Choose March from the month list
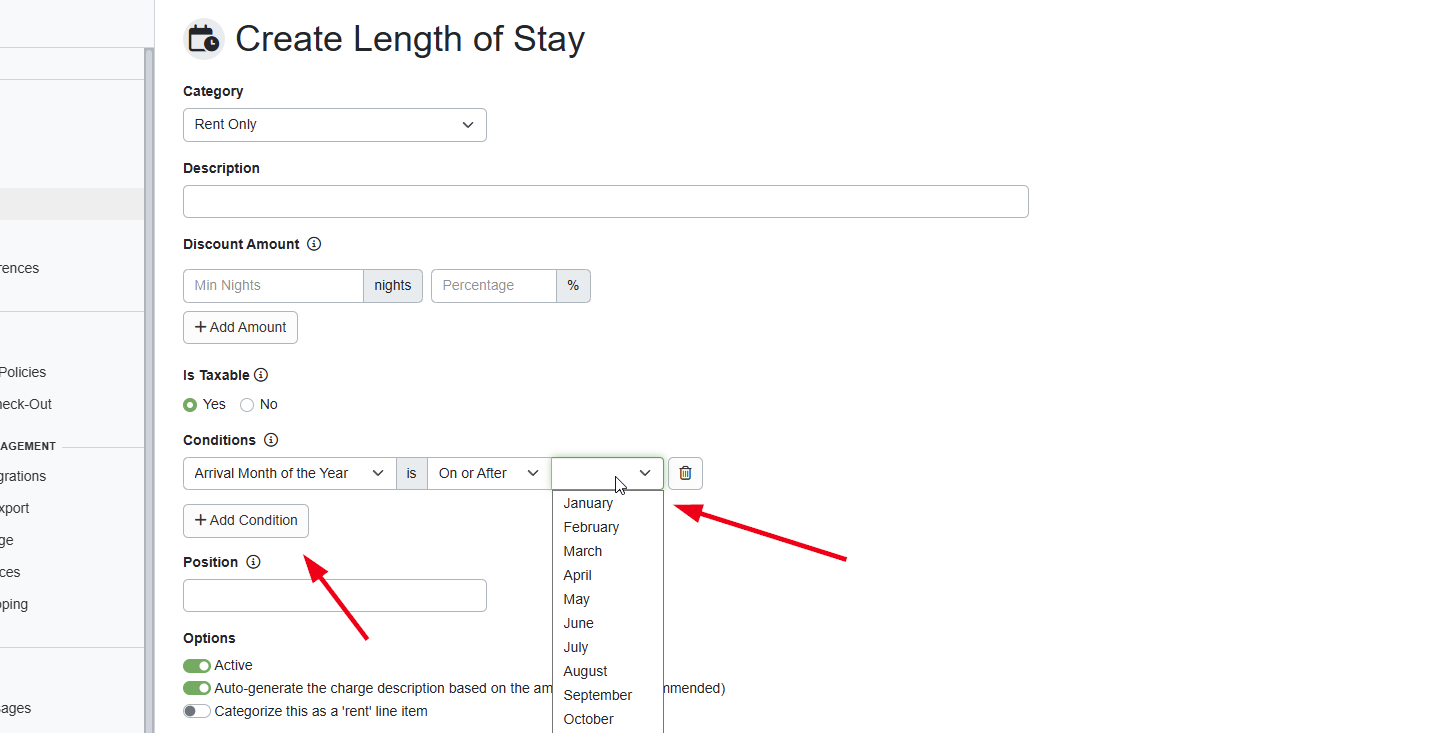 [583, 551]
